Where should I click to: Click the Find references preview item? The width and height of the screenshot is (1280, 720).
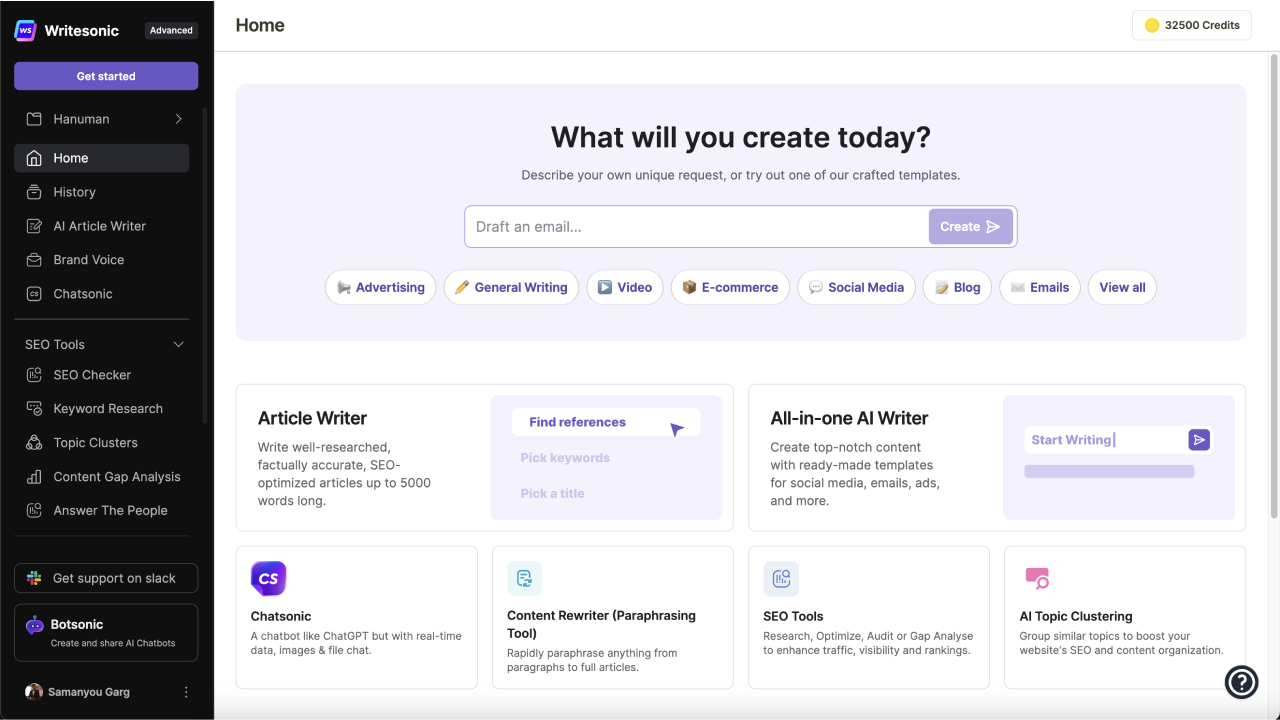click(606, 422)
